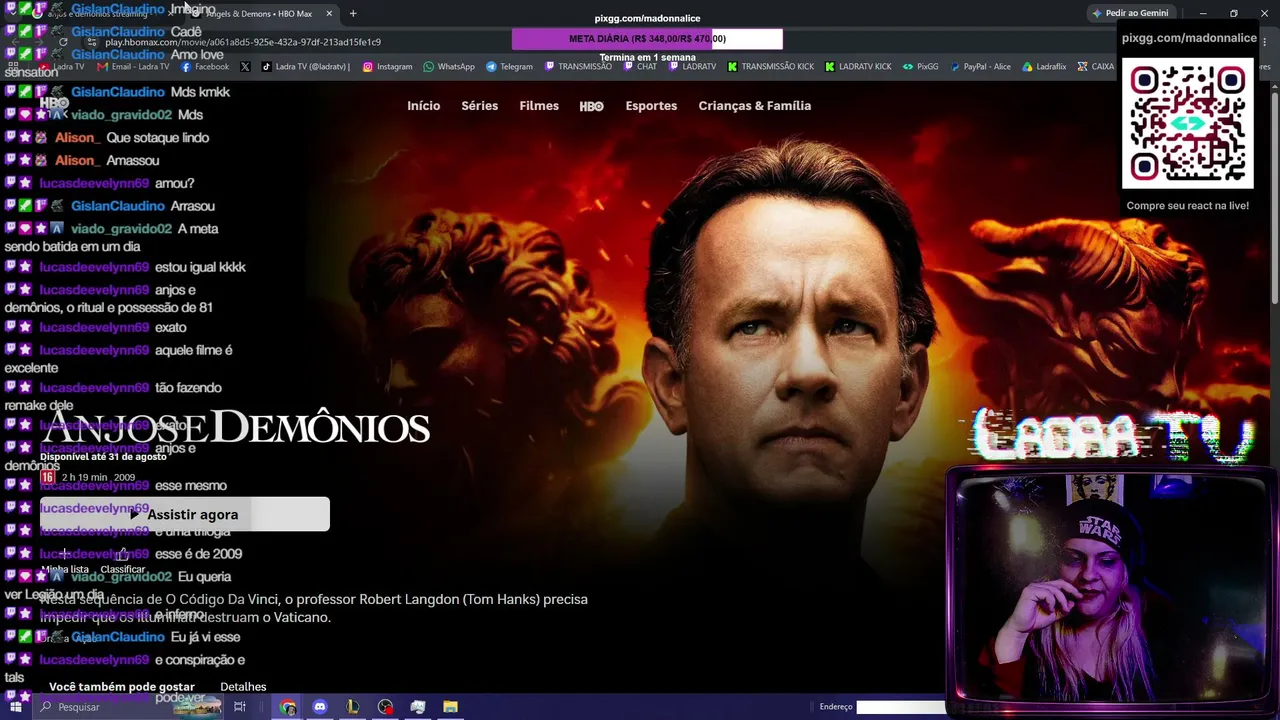Screen dimensions: 1280x720
Task: Open Discord from the taskbar
Action: point(320,707)
